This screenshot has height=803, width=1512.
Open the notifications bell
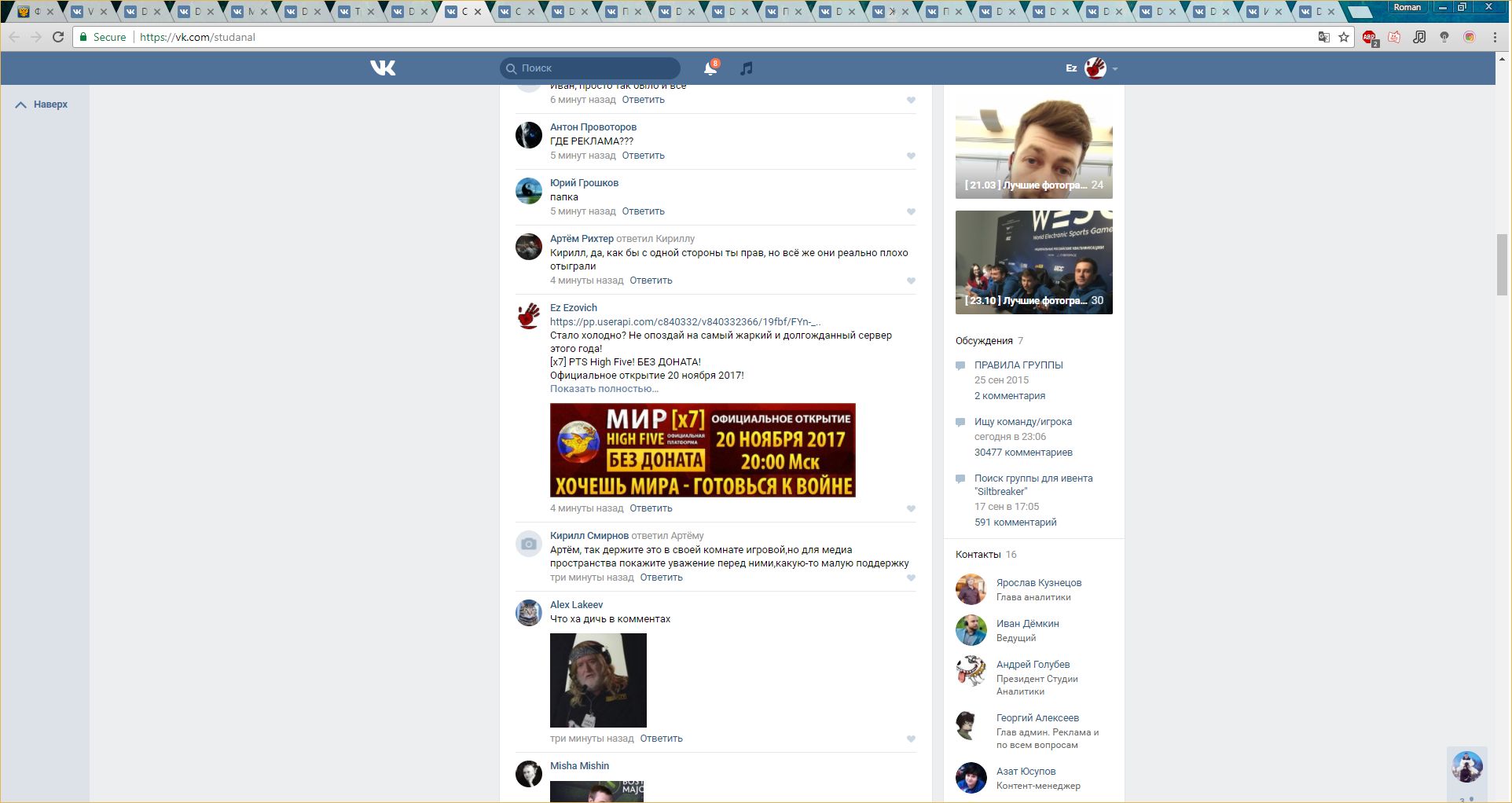pos(710,68)
